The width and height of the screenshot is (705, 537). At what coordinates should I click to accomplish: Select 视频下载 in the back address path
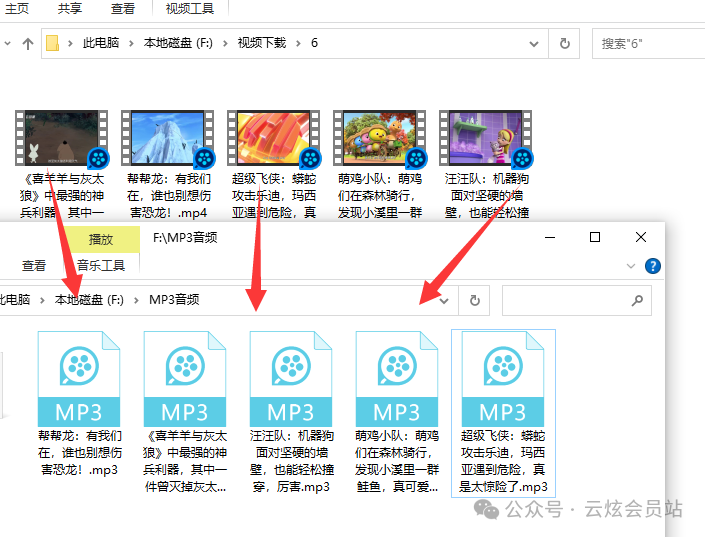(262, 43)
